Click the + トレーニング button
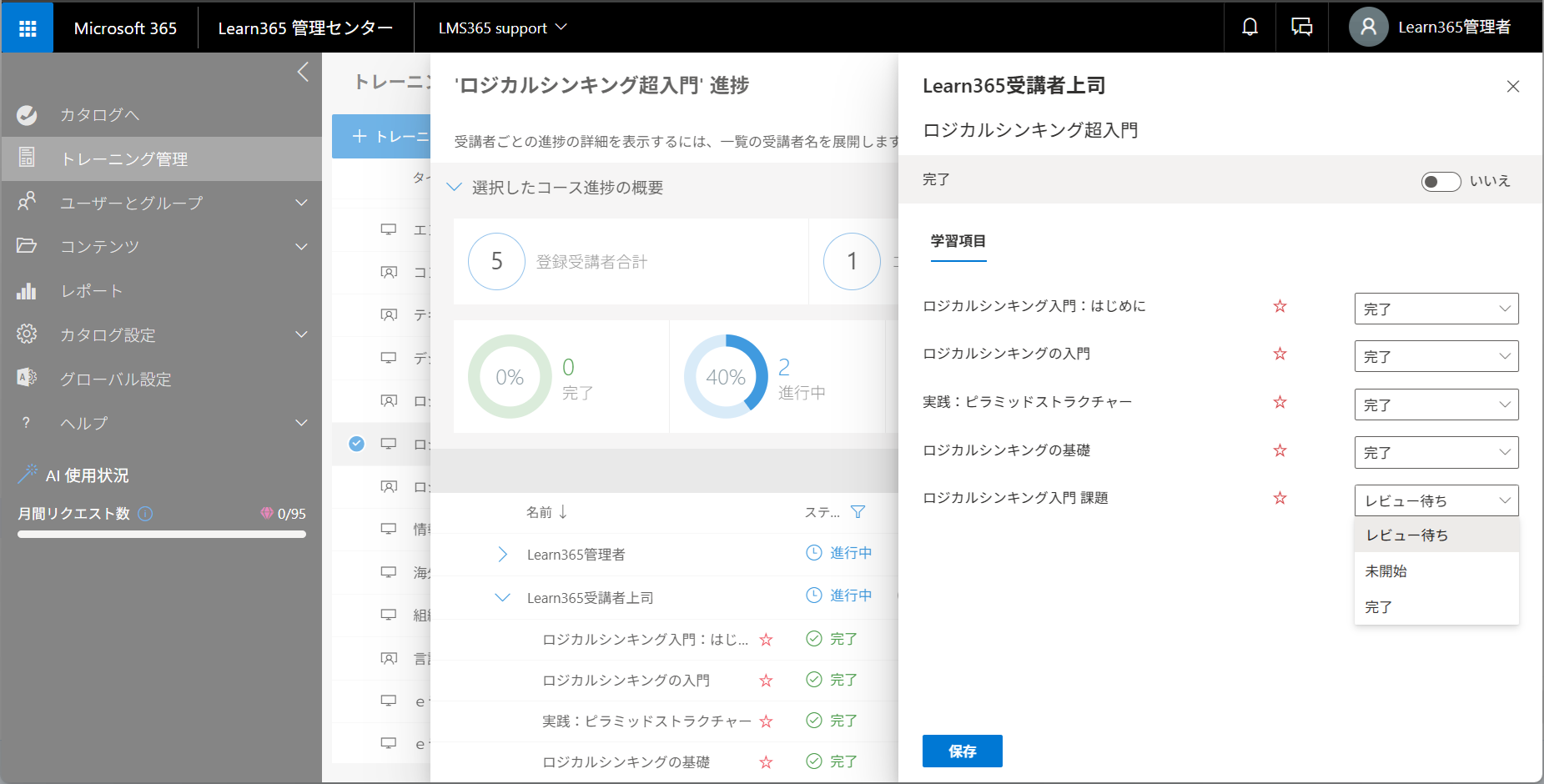This screenshot has height=784, width=1544. [x=382, y=136]
